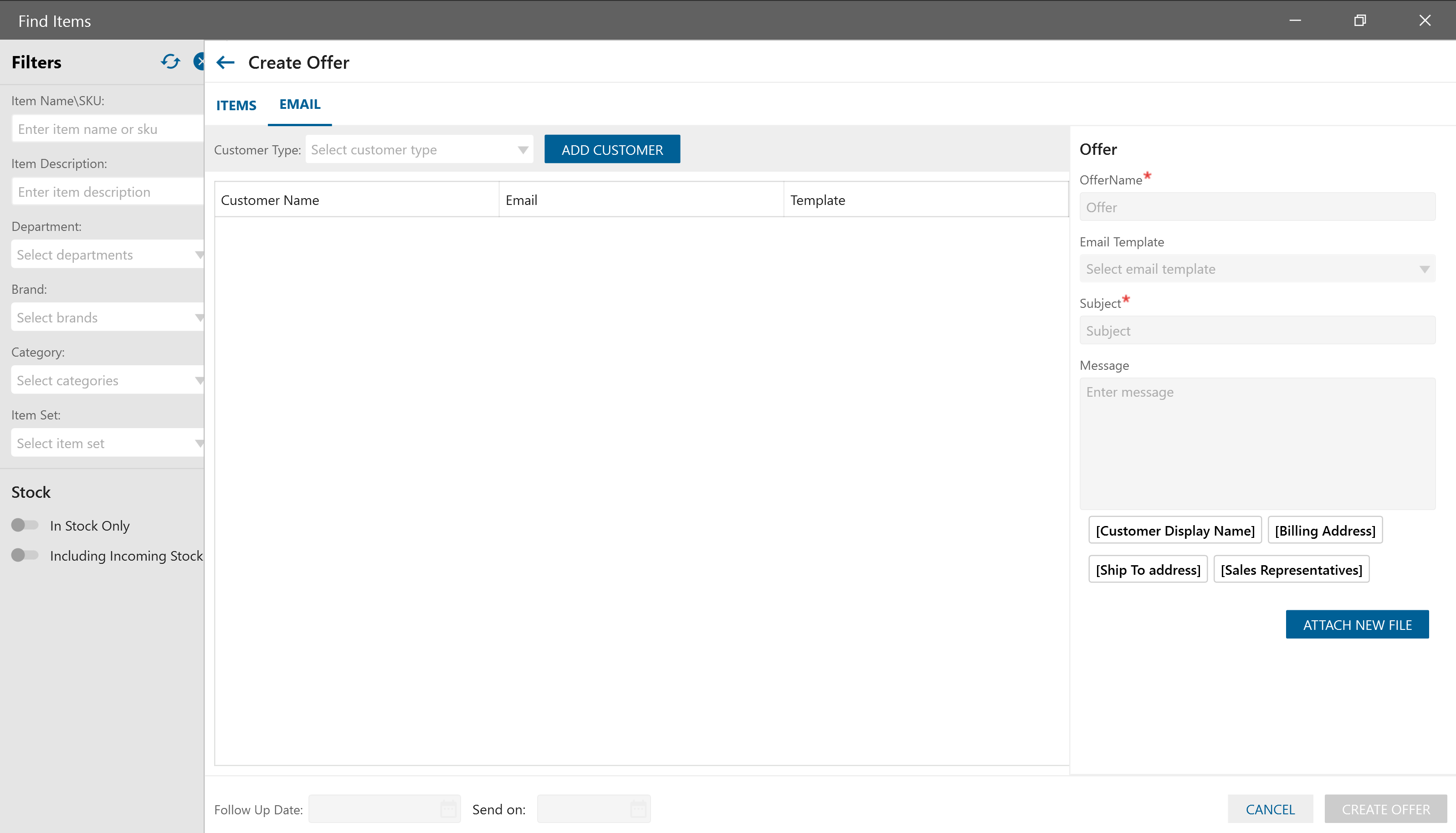
Task: Select the EMAIL tab
Action: pyautogui.click(x=300, y=105)
